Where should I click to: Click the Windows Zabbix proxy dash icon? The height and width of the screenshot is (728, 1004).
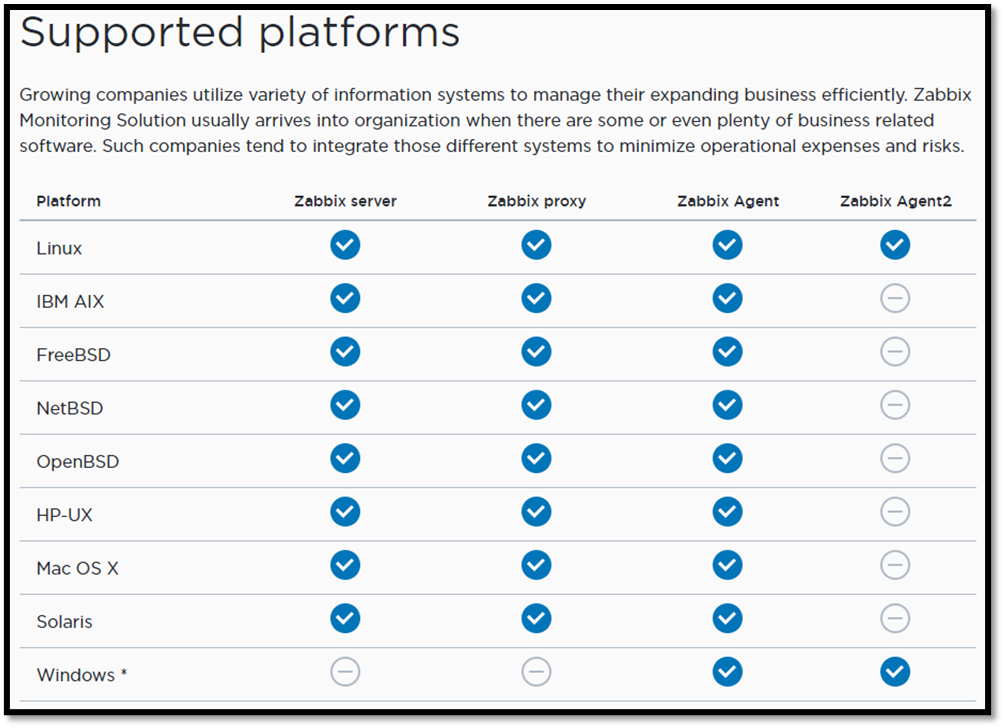536,673
